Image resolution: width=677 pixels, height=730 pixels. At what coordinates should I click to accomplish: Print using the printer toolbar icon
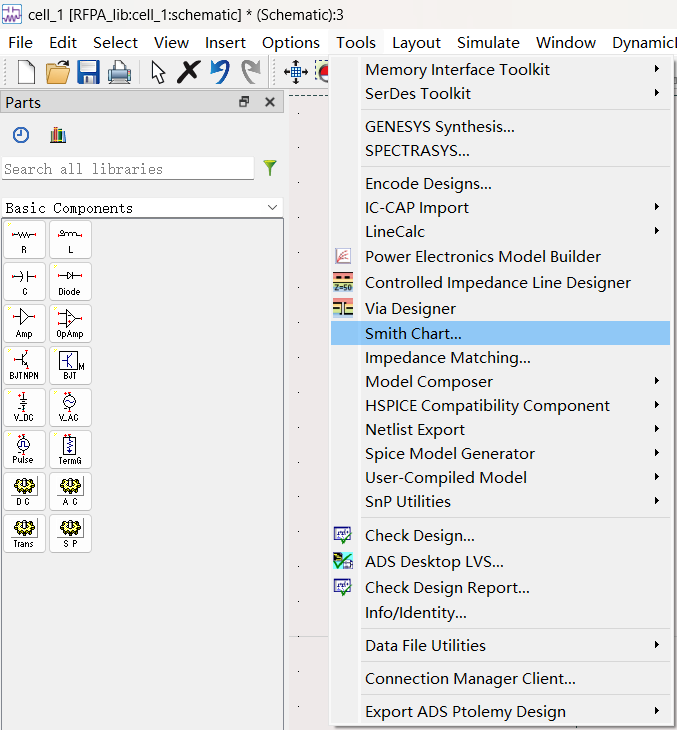(x=119, y=72)
